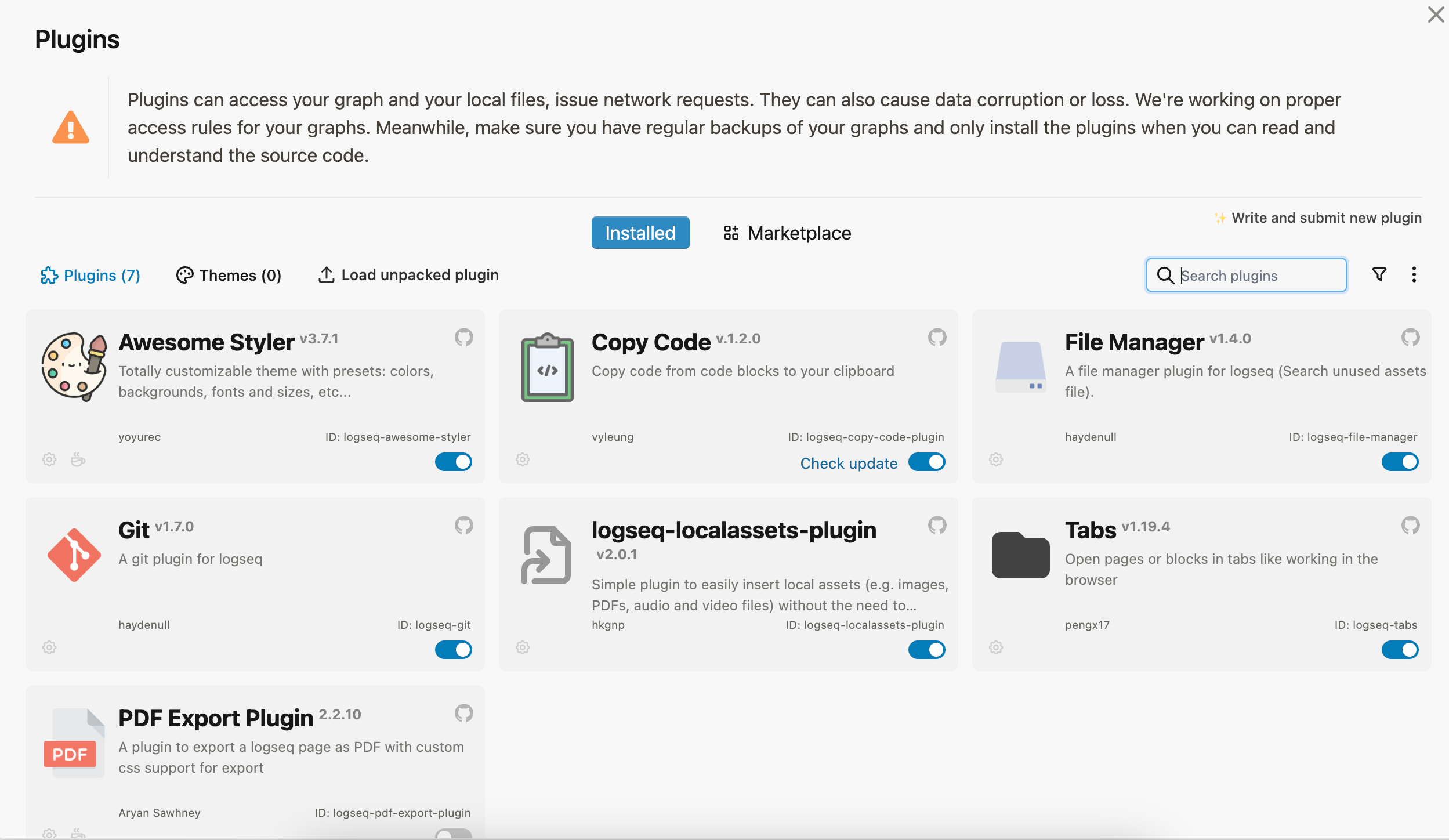Open the three-dot more options menu
1449x840 pixels.
click(1414, 274)
